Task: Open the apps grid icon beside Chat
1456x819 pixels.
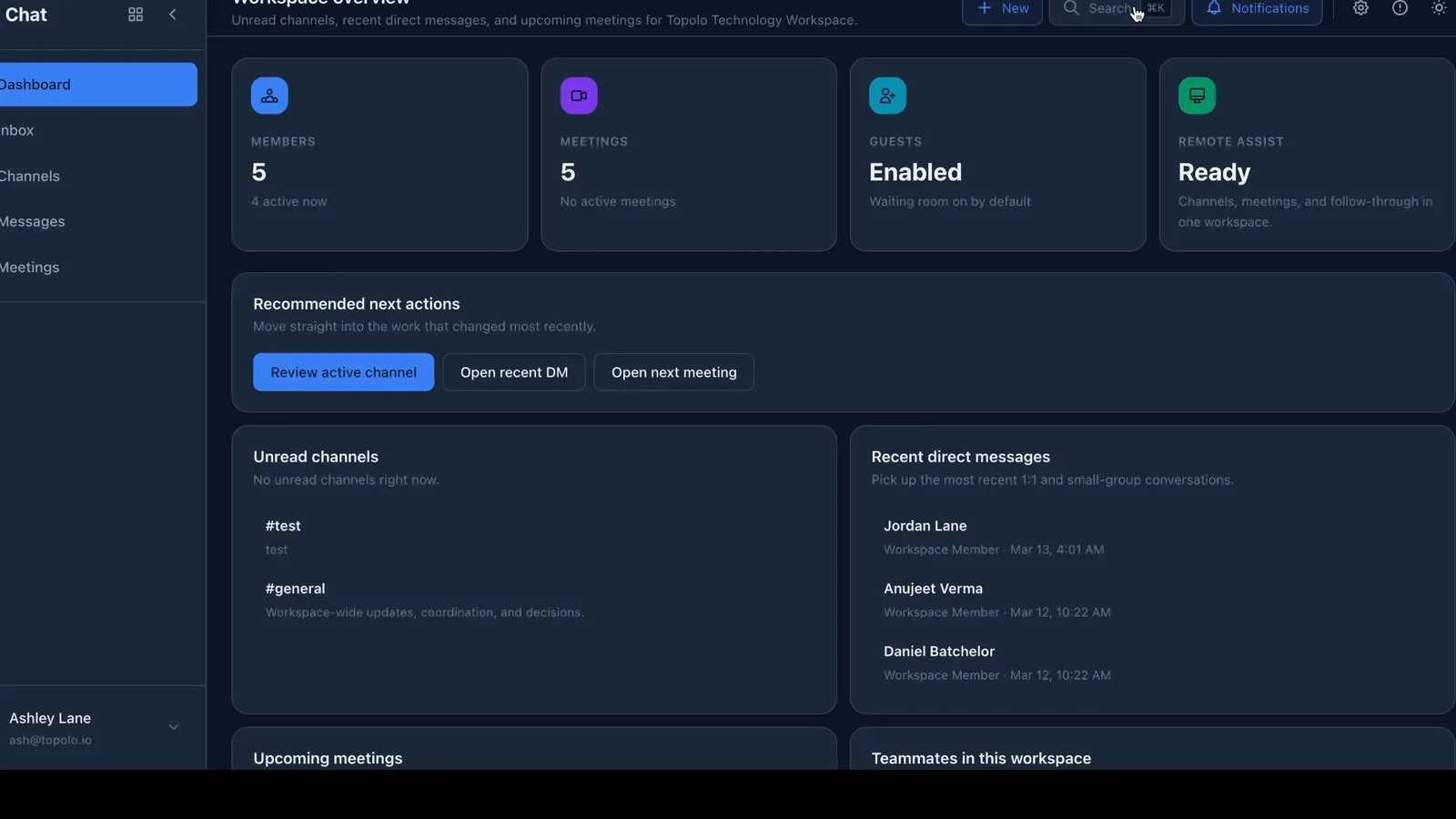Action: pyautogui.click(x=135, y=15)
